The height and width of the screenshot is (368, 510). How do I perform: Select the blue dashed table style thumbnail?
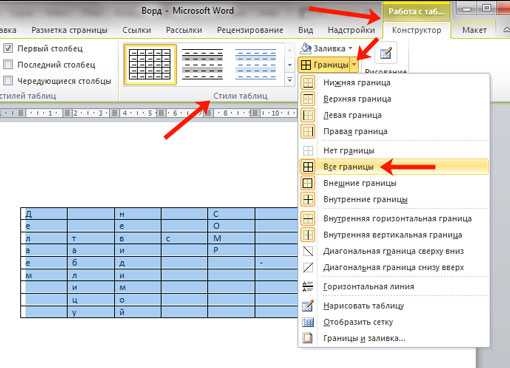click(256, 64)
